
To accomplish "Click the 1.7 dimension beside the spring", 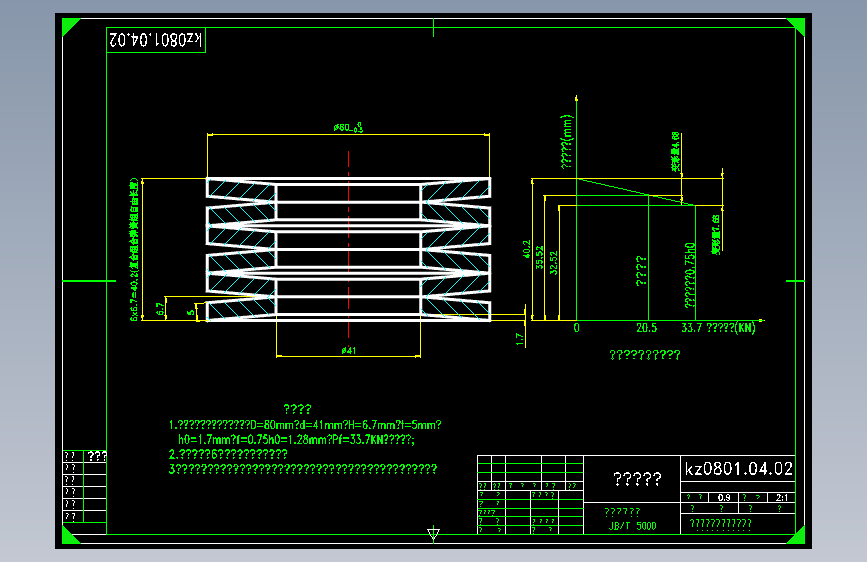I will click(x=519, y=339).
